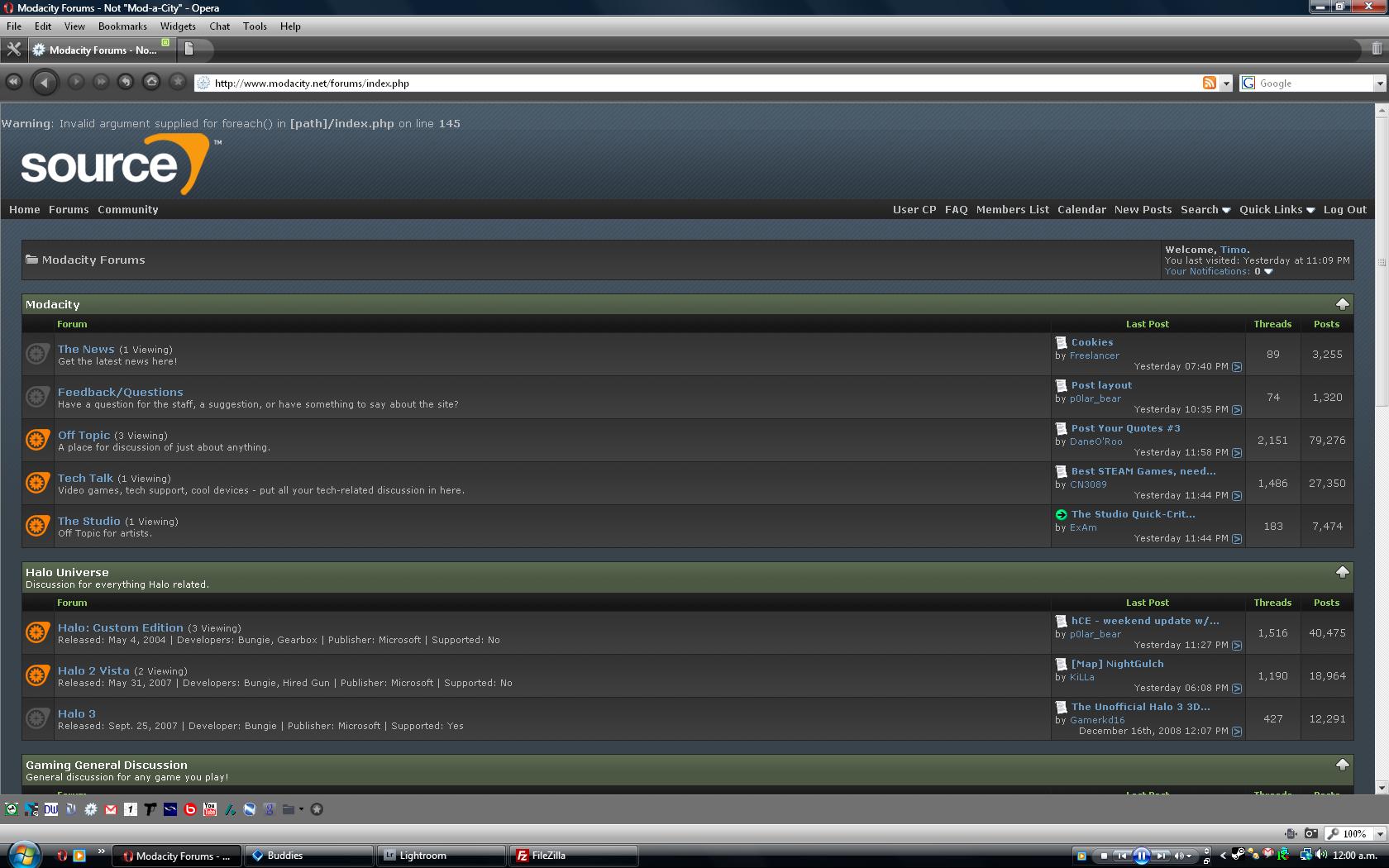
Task: Collapse the Modacity forum category
Action: [1342, 304]
